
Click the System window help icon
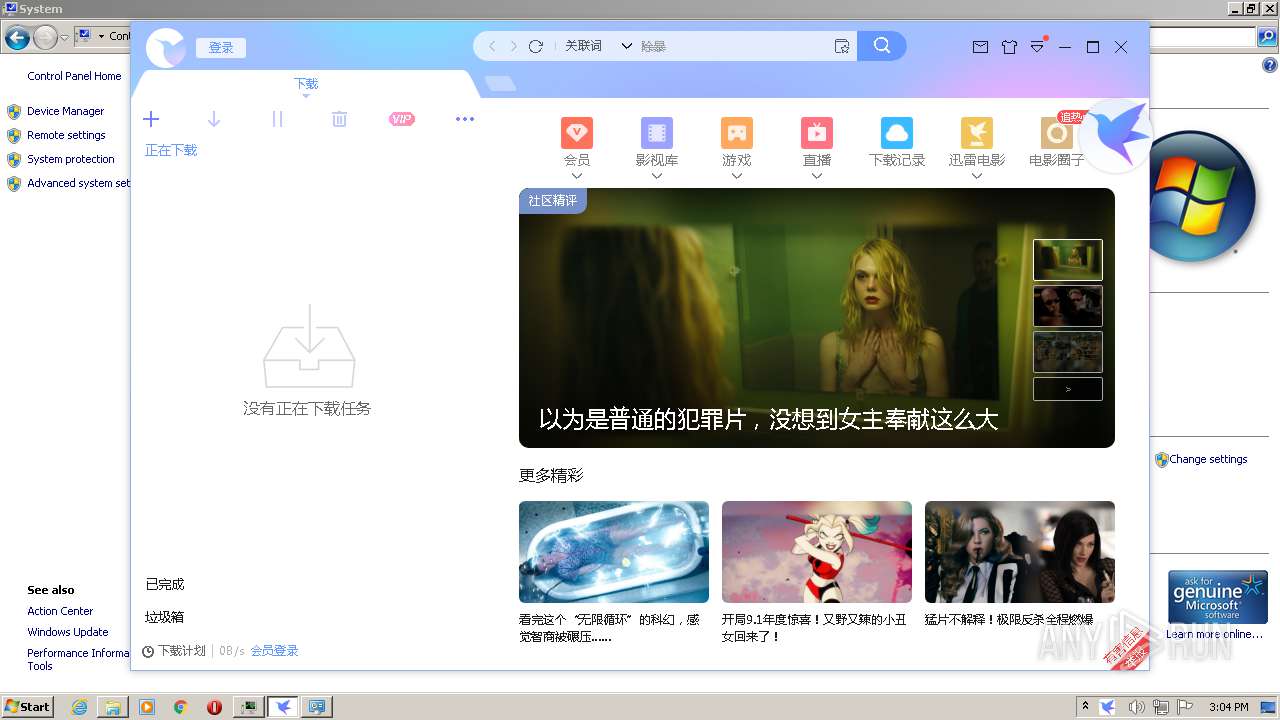tap(1270, 66)
